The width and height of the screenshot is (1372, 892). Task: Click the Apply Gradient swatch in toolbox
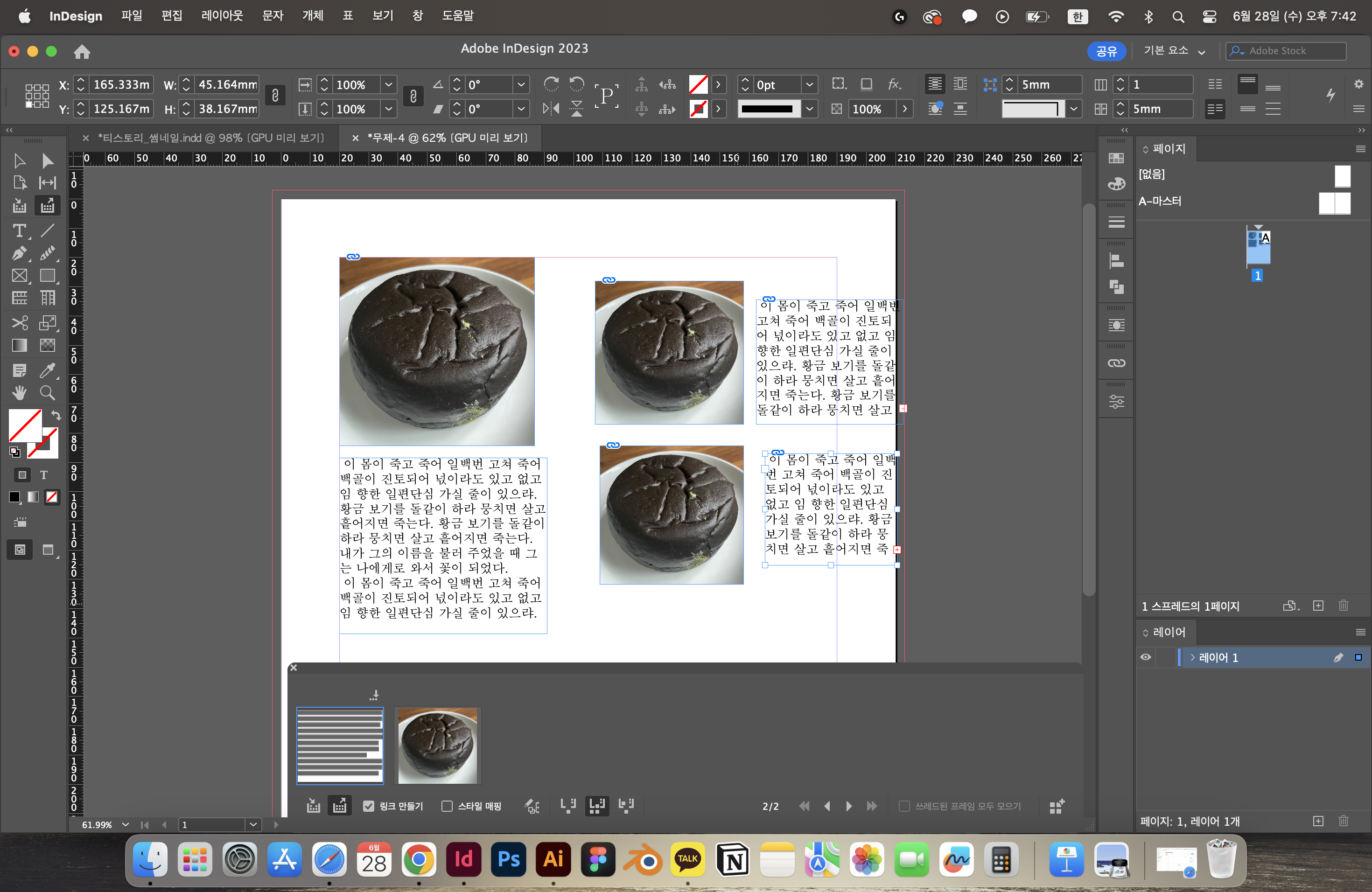tap(33, 497)
